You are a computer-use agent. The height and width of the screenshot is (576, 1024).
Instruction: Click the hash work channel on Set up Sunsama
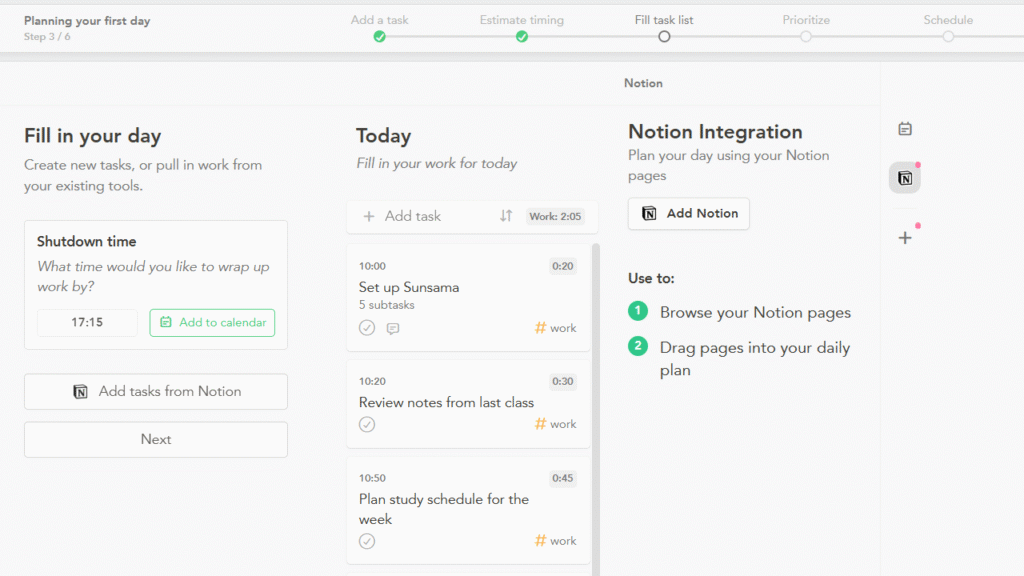(x=556, y=328)
